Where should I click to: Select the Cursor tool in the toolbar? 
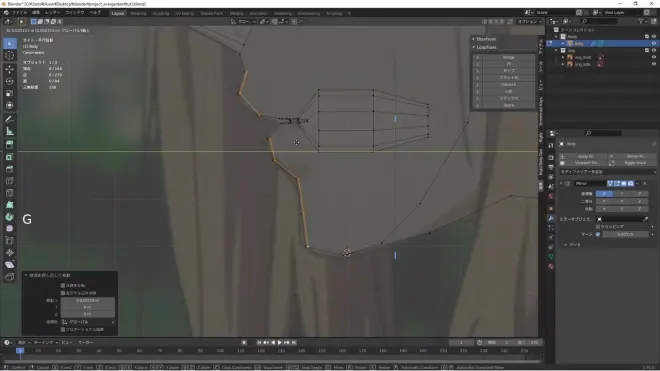click(10, 56)
